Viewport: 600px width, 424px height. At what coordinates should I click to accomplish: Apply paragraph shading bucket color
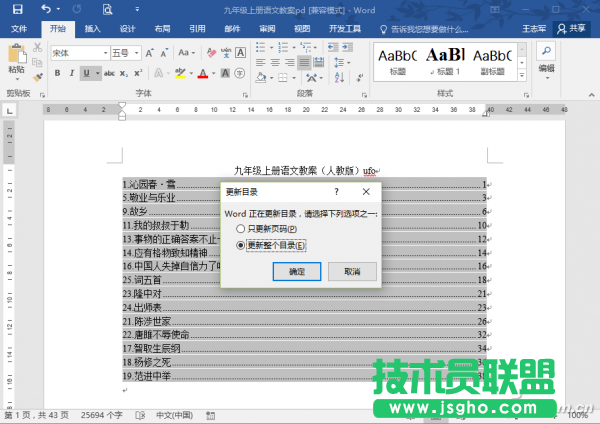261,78
